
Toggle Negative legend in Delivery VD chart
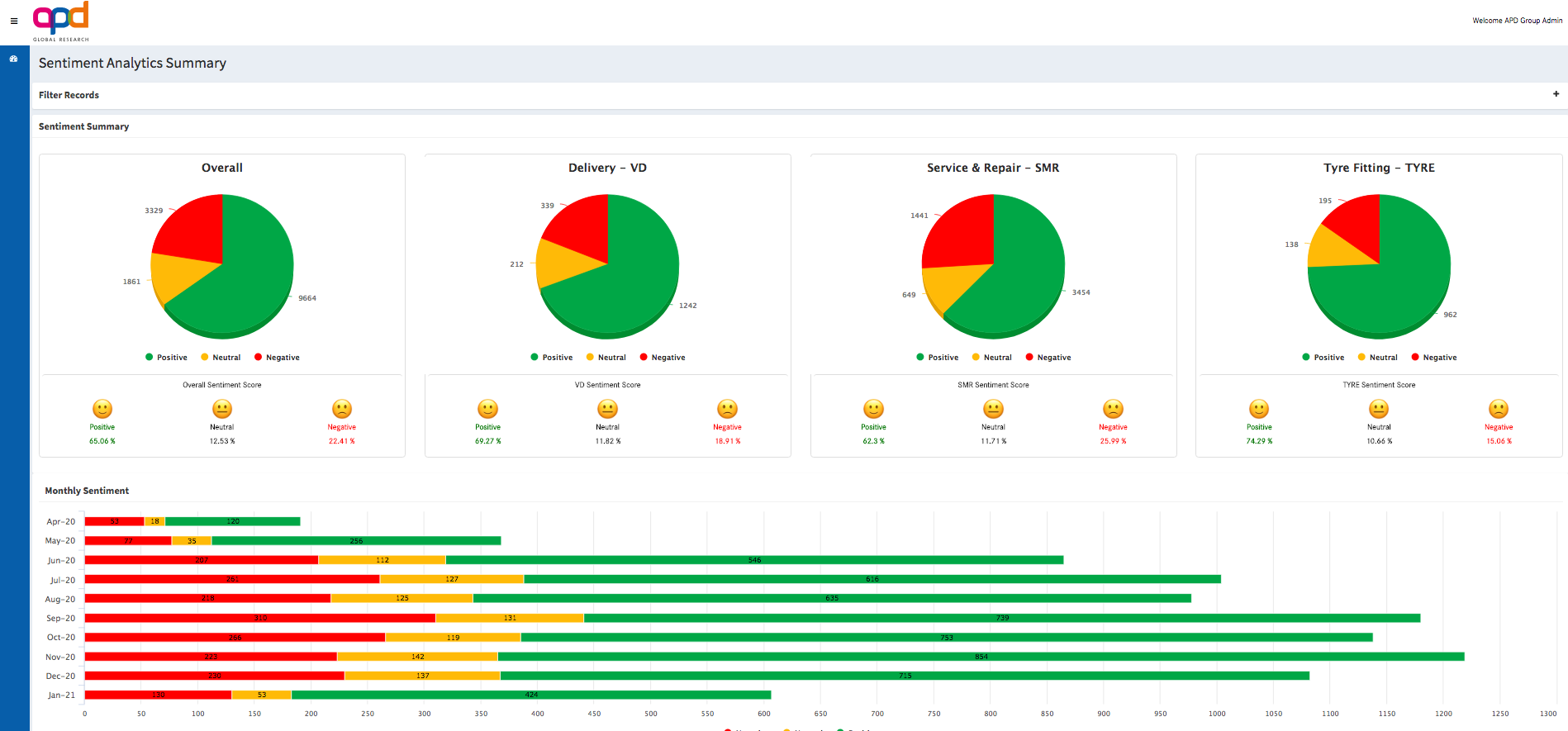point(663,358)
